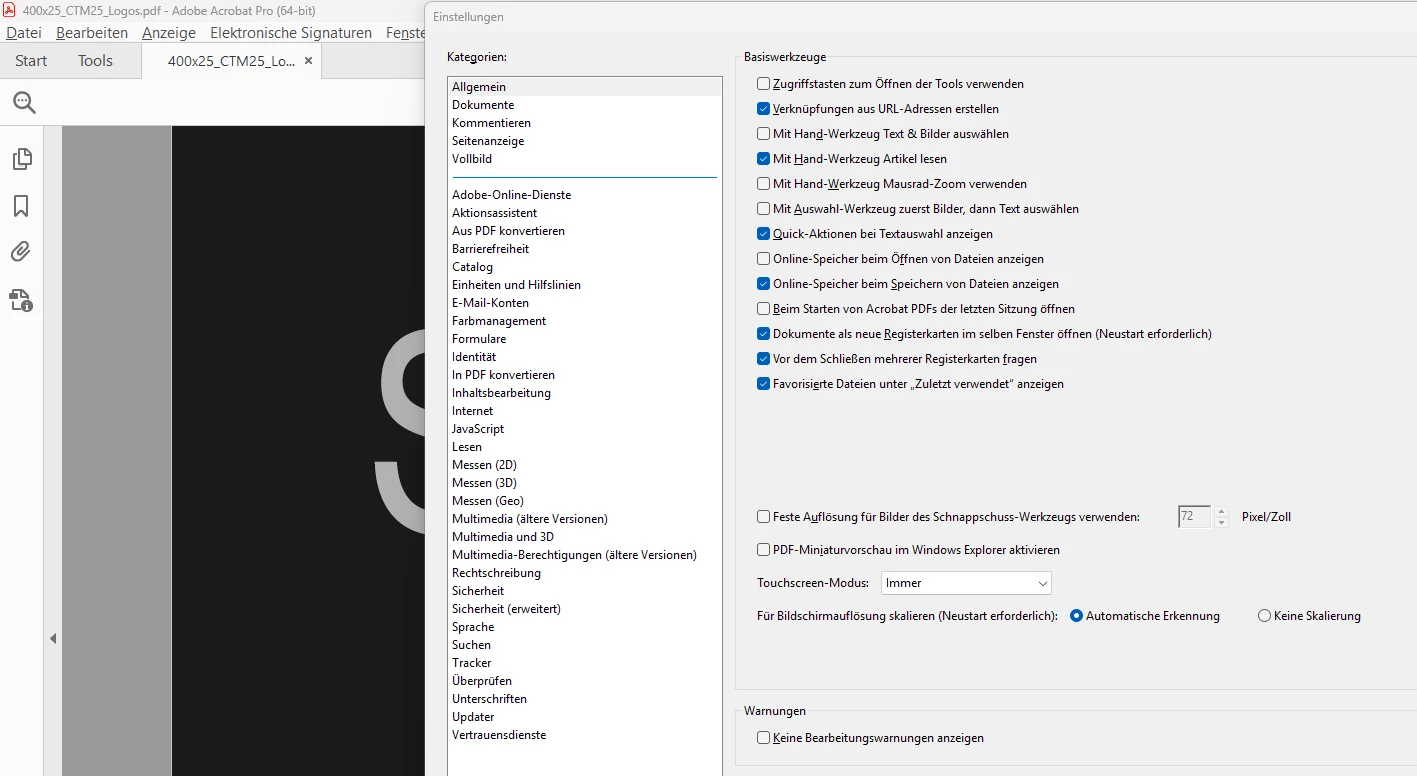Select the Aktionsassistent category
Screen dimensions: 1417x776
tap(585, 213)
